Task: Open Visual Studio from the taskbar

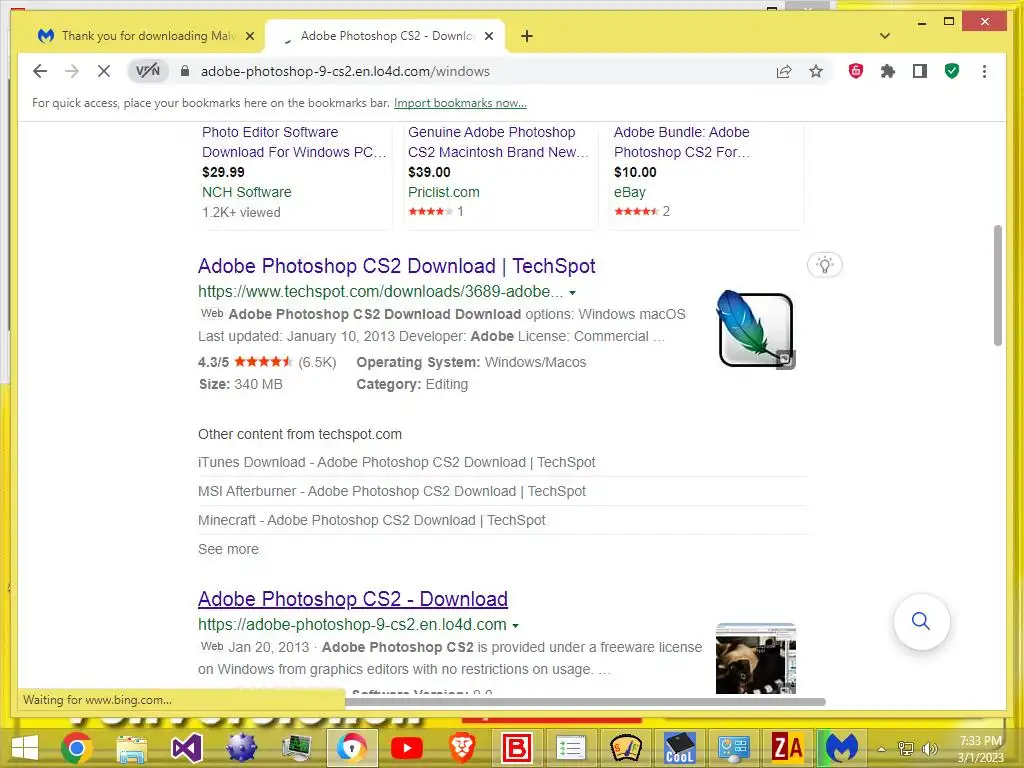Action: (187, 748)
